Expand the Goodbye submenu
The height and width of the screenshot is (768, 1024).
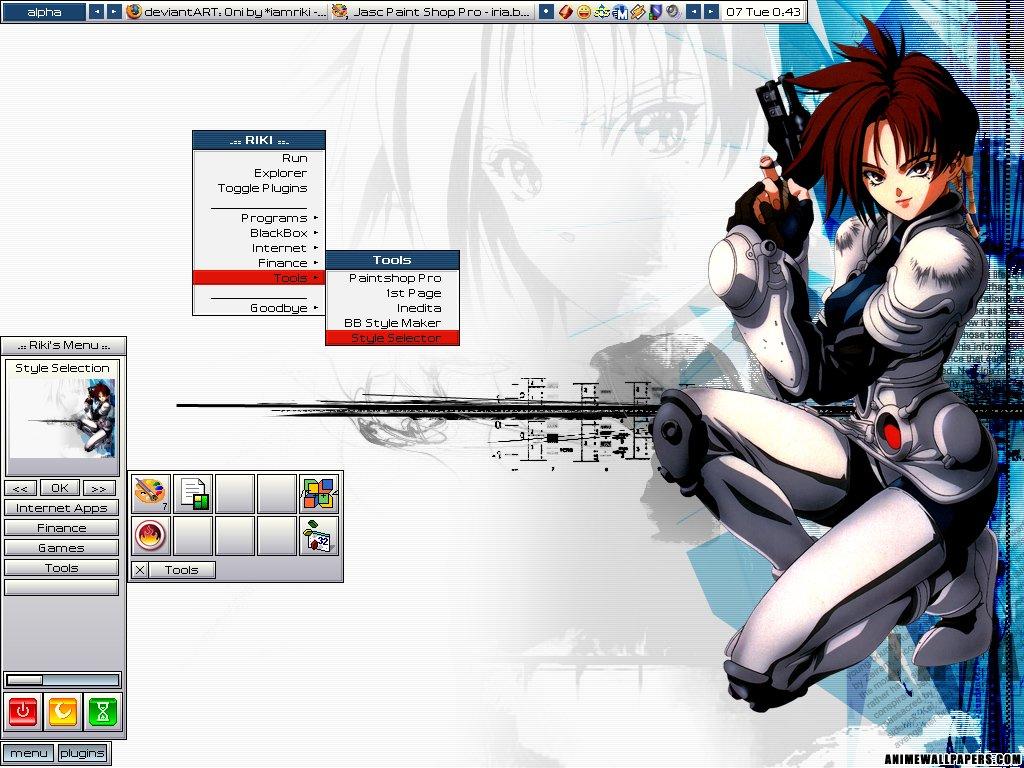tap(259, 308)
